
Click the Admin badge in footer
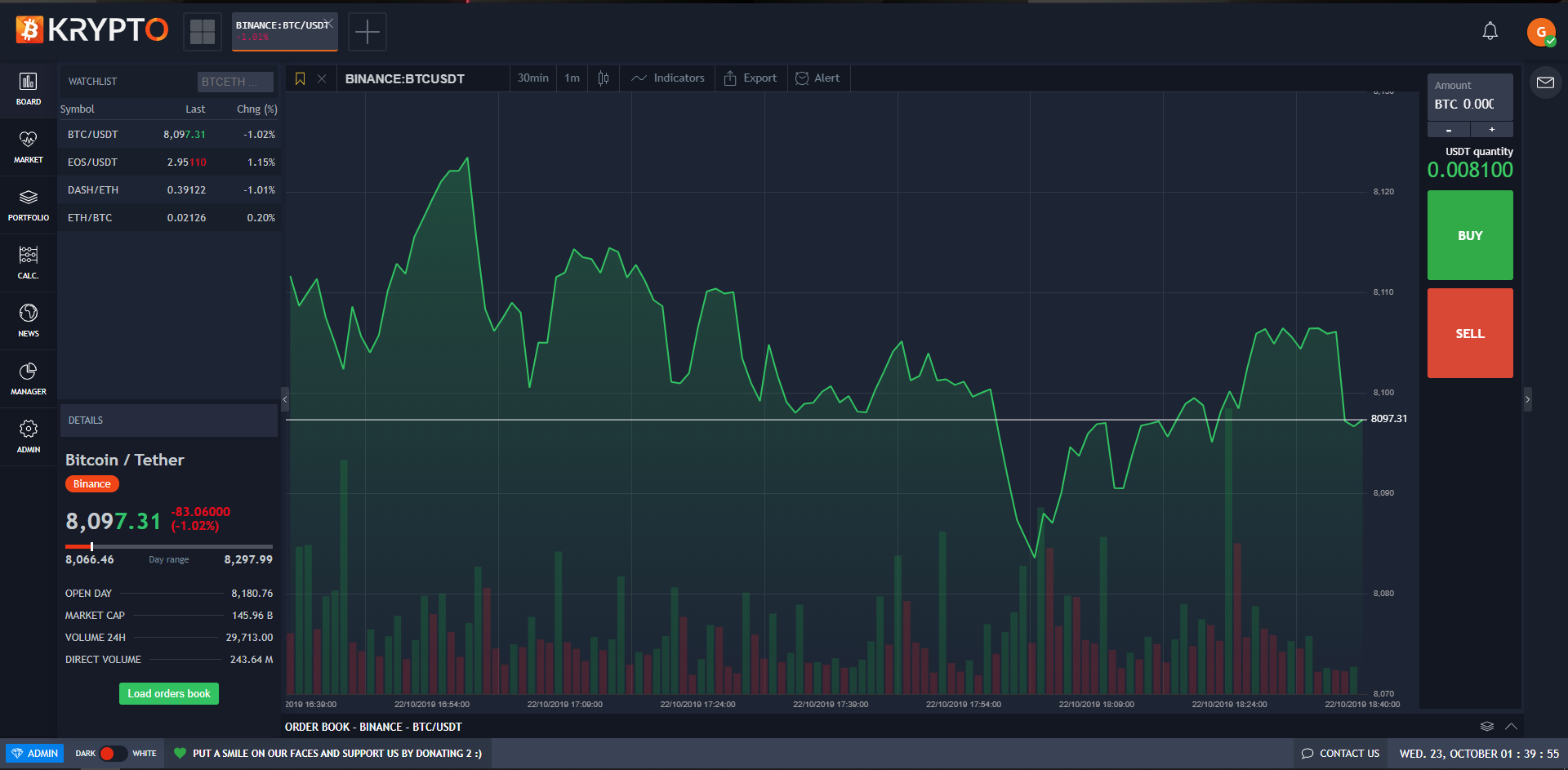coord(34,754)
